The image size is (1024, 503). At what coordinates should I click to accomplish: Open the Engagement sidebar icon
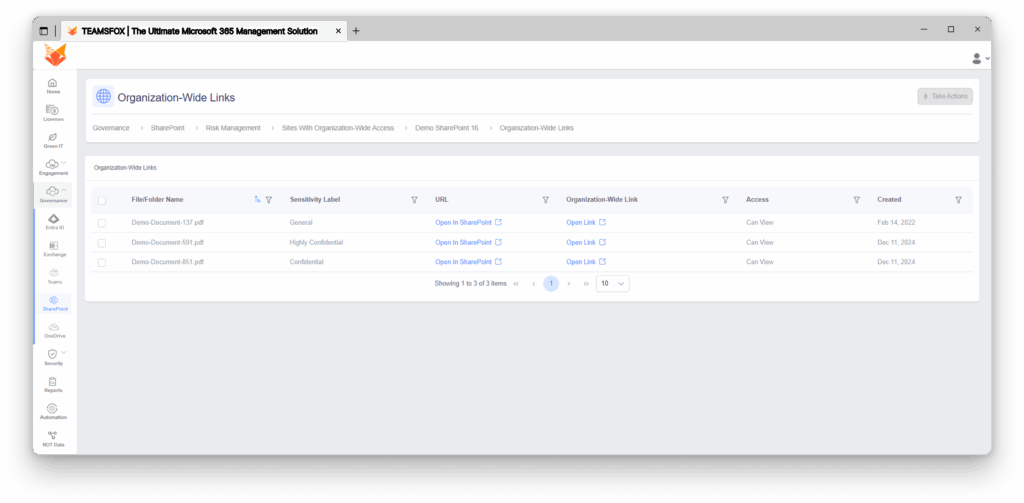click(52, 164)
